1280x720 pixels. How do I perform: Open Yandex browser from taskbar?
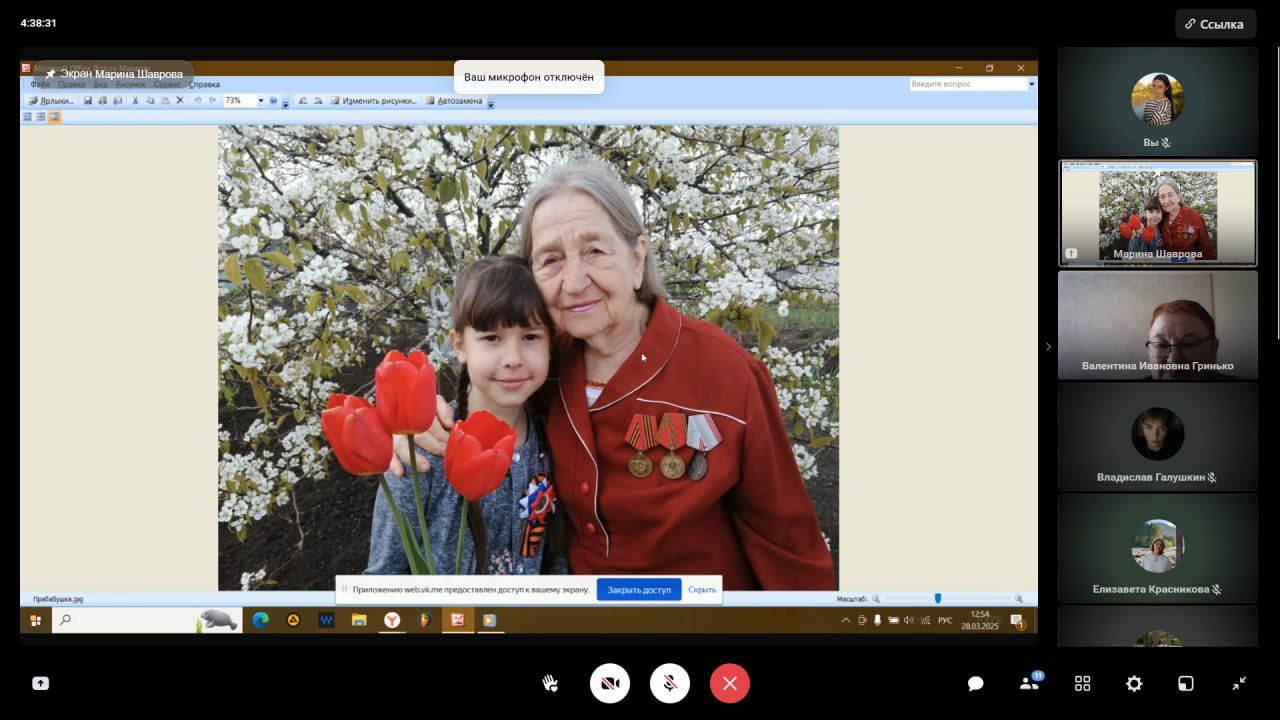point(392,620)
